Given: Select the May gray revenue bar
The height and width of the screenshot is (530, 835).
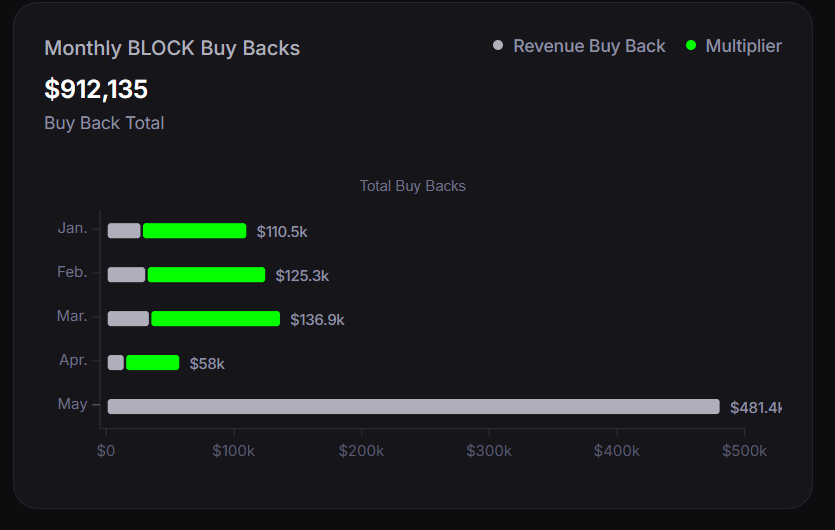Looking at the screenshot, I should (x=414, y=406).
